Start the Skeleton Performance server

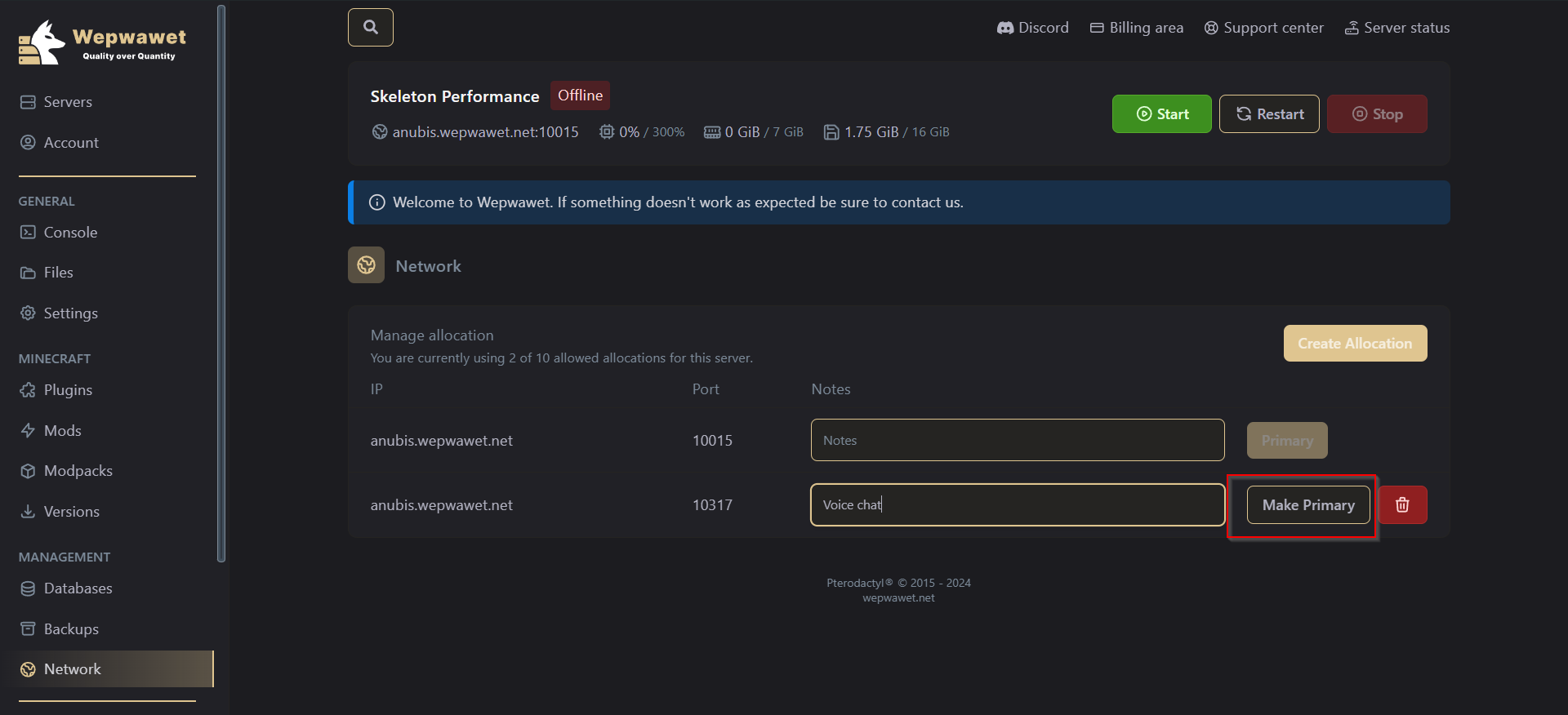(1161, 113)
